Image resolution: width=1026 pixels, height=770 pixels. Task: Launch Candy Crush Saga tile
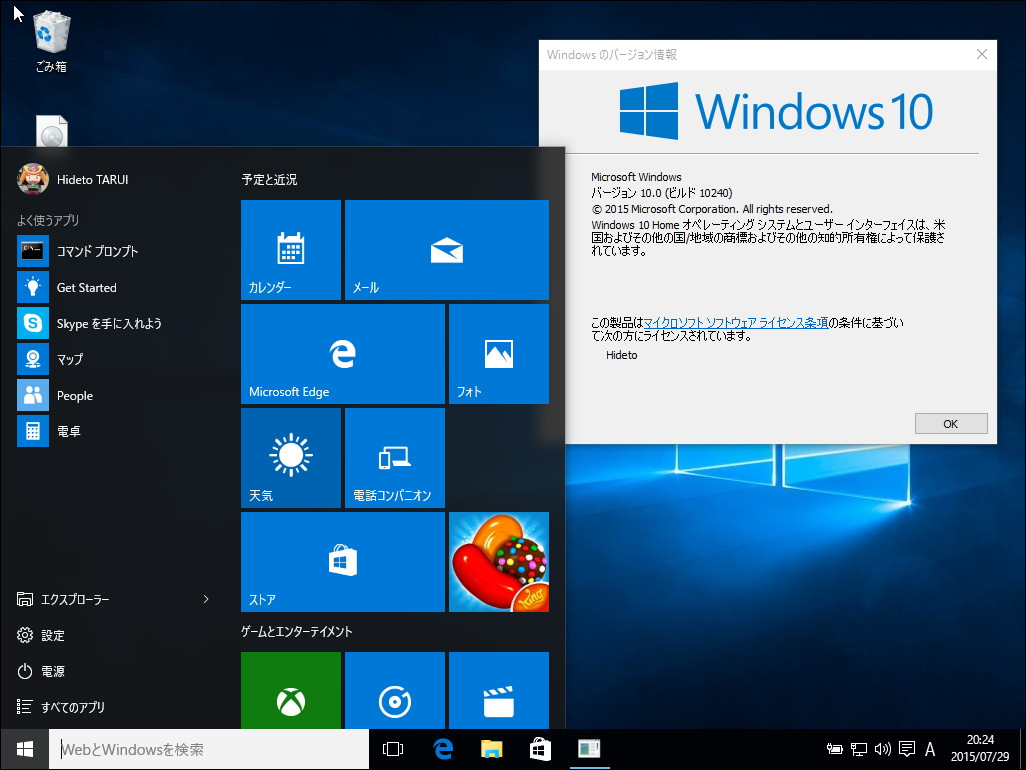click(x=498, y=561)
